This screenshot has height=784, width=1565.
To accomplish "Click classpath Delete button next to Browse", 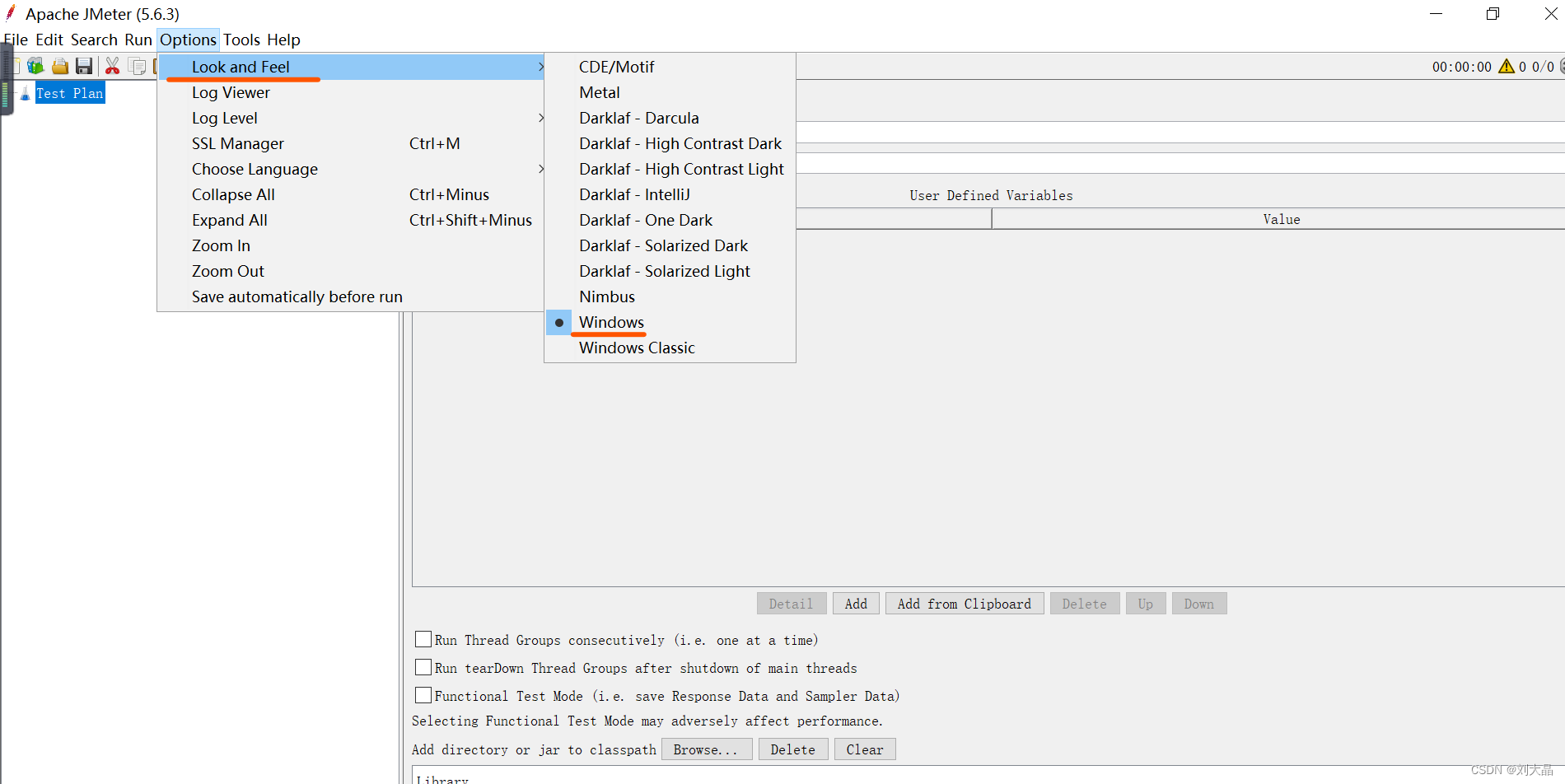I will click(793, 749).
